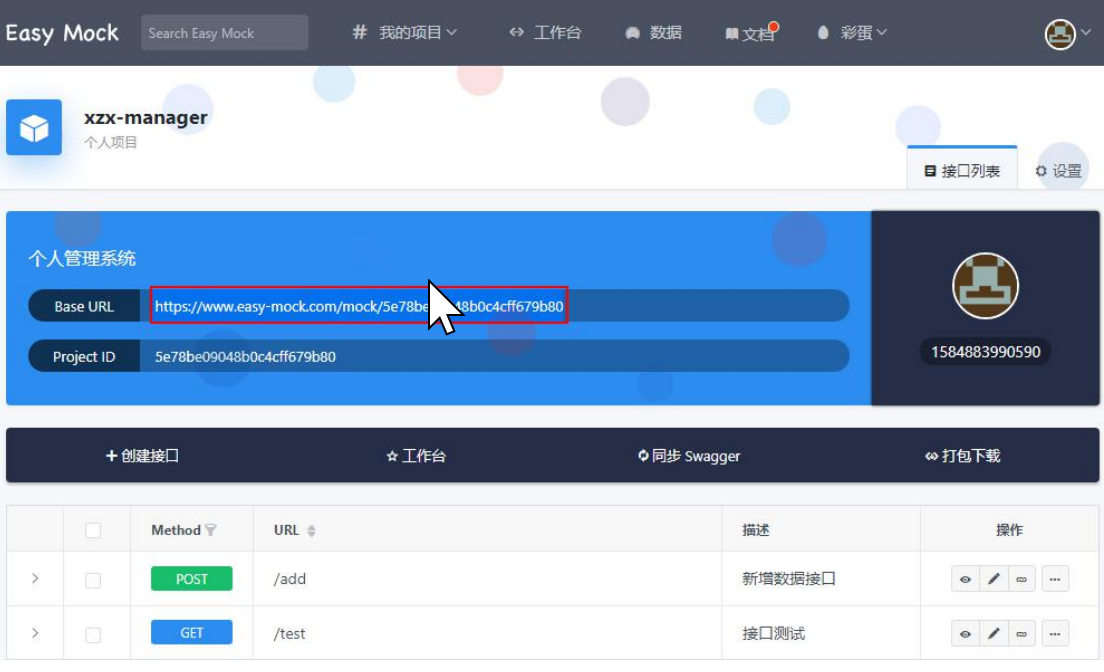Expand the /test row
Viewport: 1104px width, 672px height.
34,633
